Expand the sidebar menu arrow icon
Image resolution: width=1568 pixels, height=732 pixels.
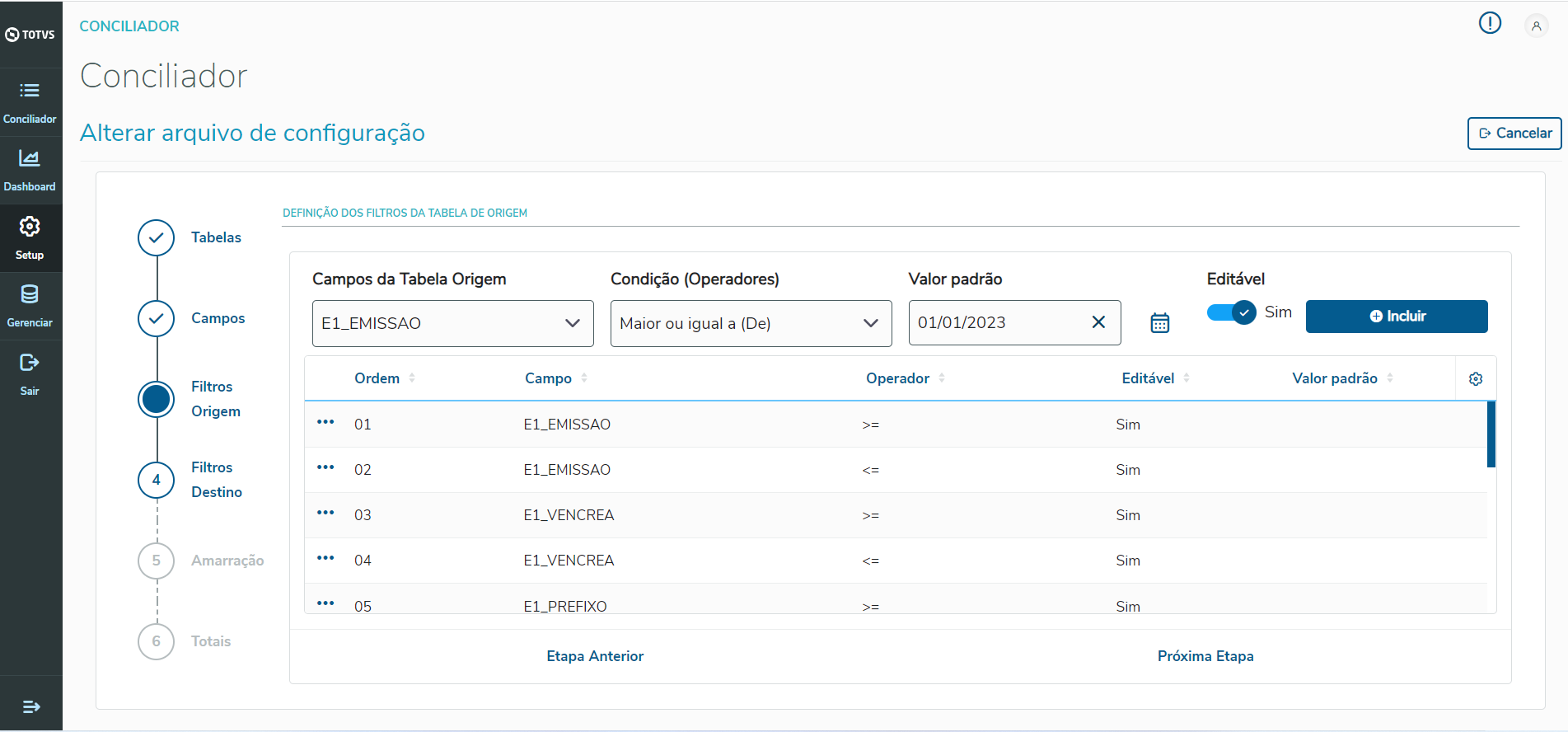(x=31, y=706)
